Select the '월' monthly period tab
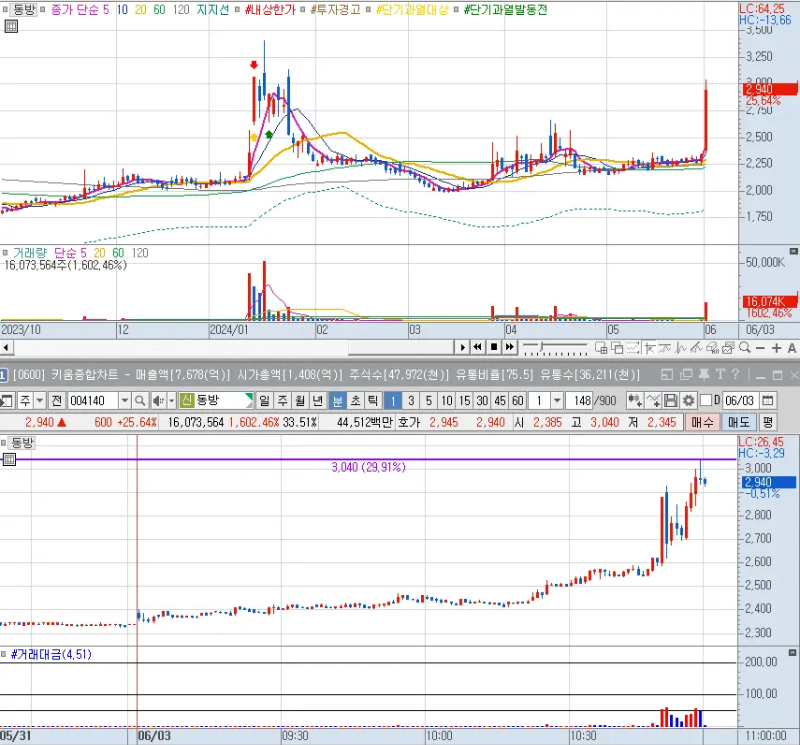 point(300,401)
